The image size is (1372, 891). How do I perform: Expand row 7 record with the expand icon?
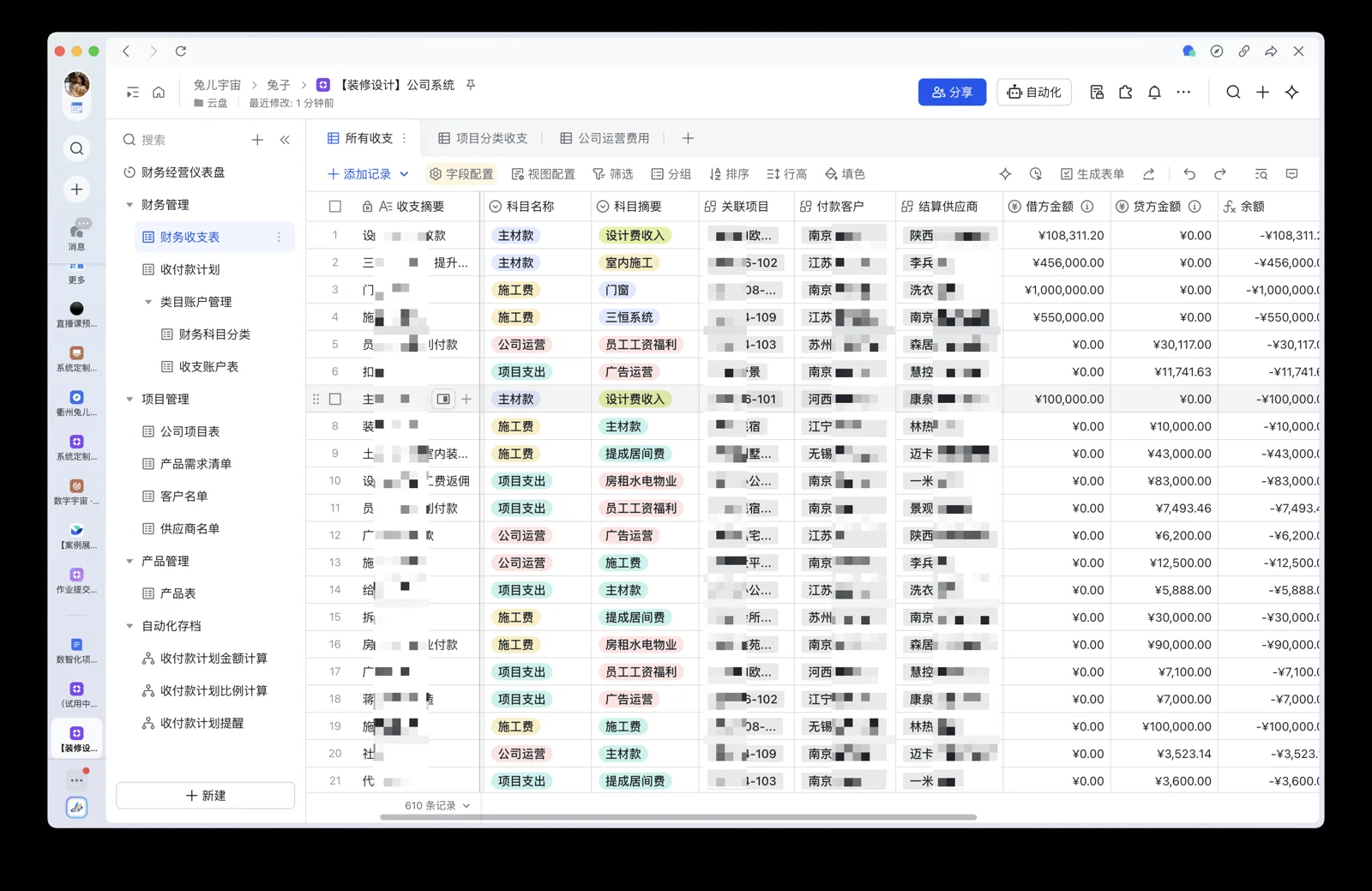[443, 399]
